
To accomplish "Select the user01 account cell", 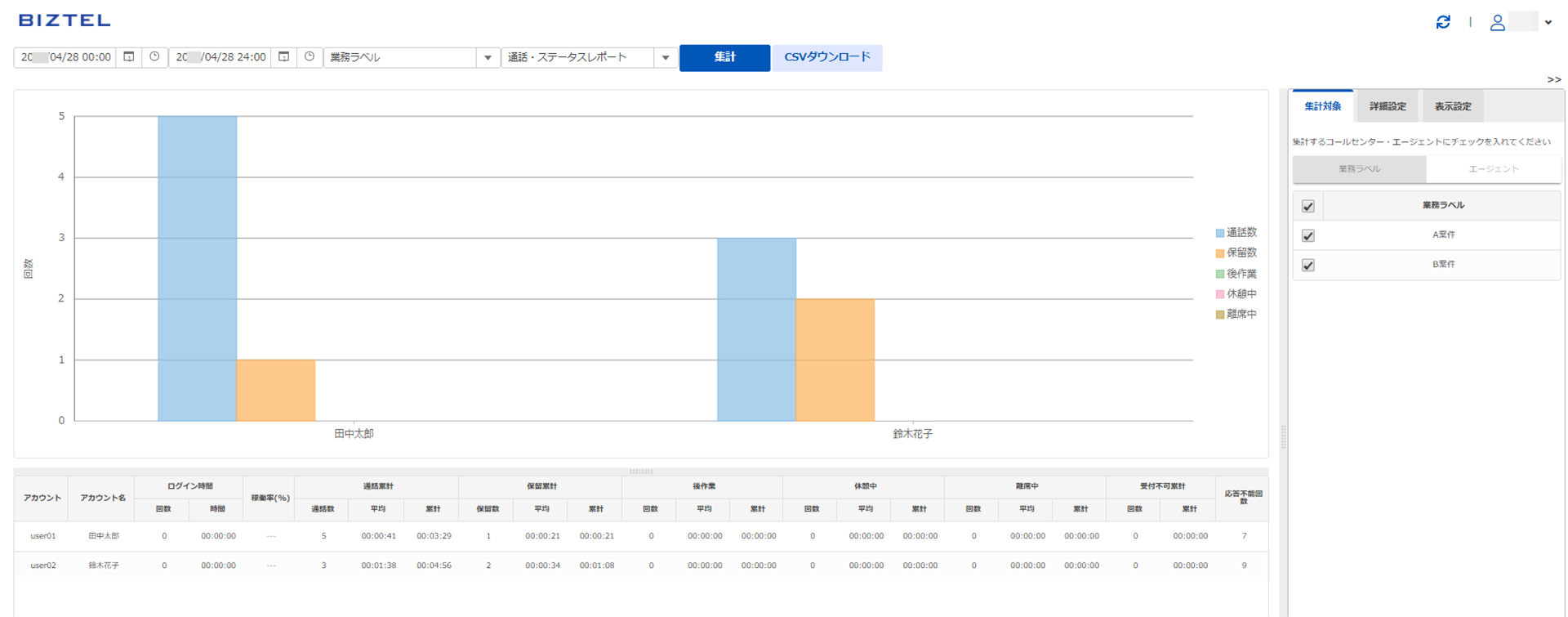I will pyautogui.click(x=42, y=536).
